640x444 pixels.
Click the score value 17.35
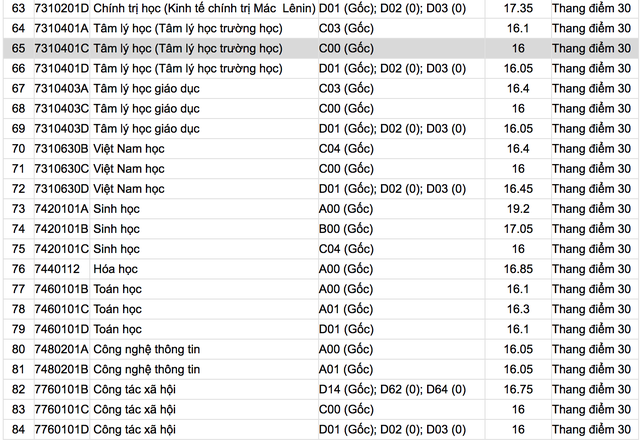(517, 8)
